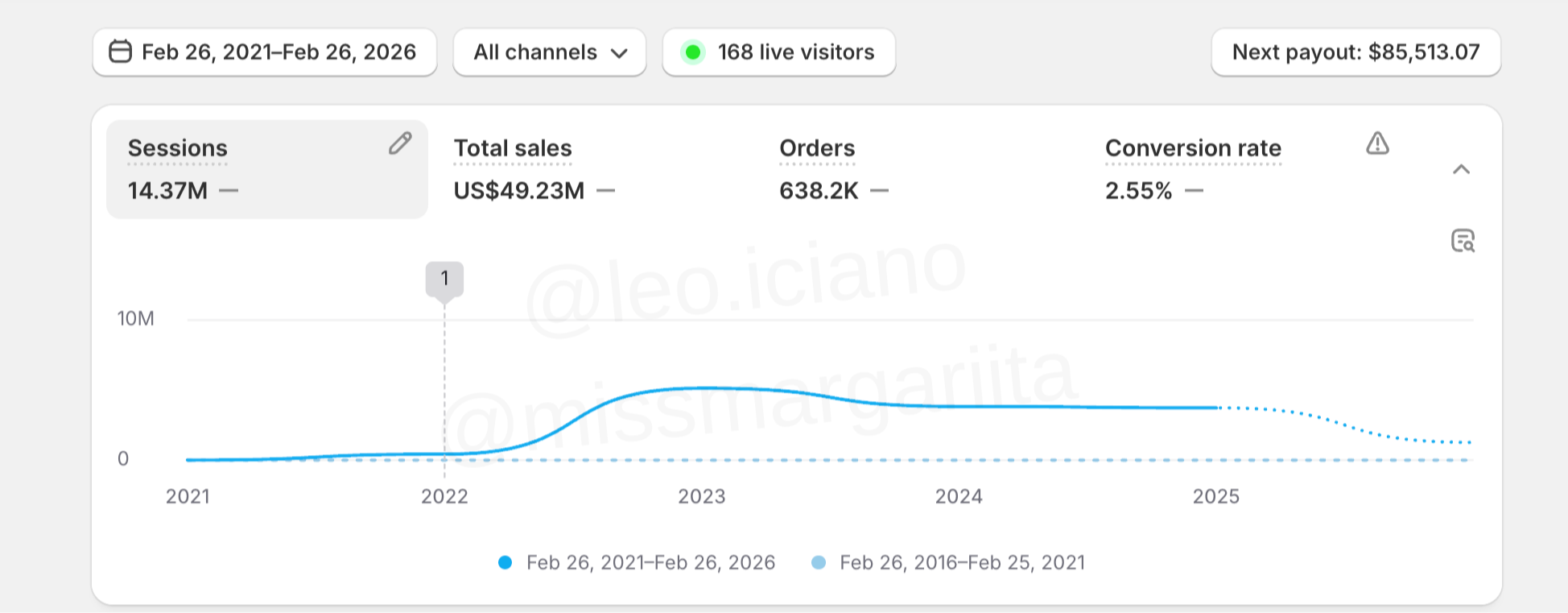Image resolution: width=1568 pixels, height=613 pixels.
Task: Click the dash icon next to 14.37M sessions
Action: [x=230, y=191]
